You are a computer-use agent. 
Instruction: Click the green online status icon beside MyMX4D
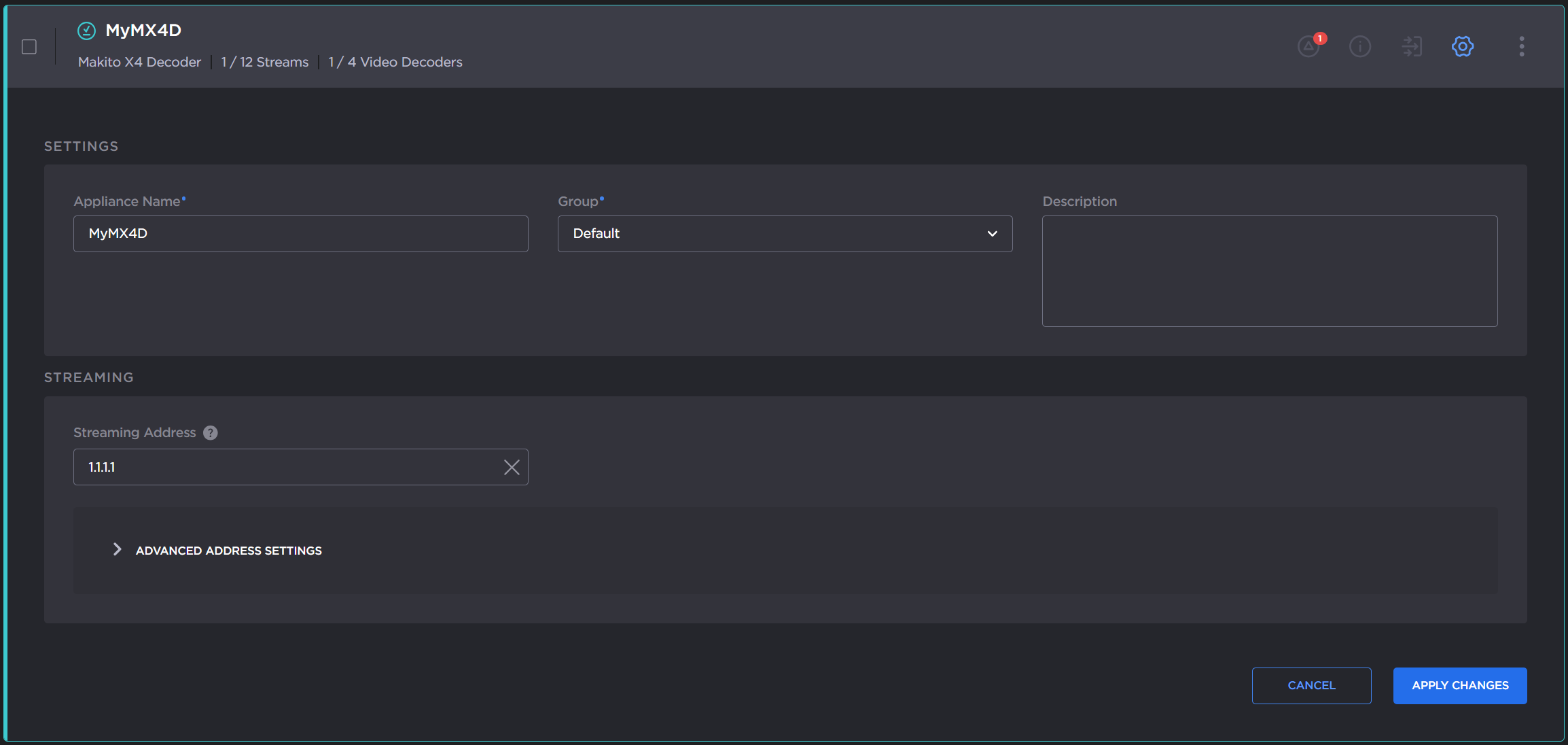86,31
